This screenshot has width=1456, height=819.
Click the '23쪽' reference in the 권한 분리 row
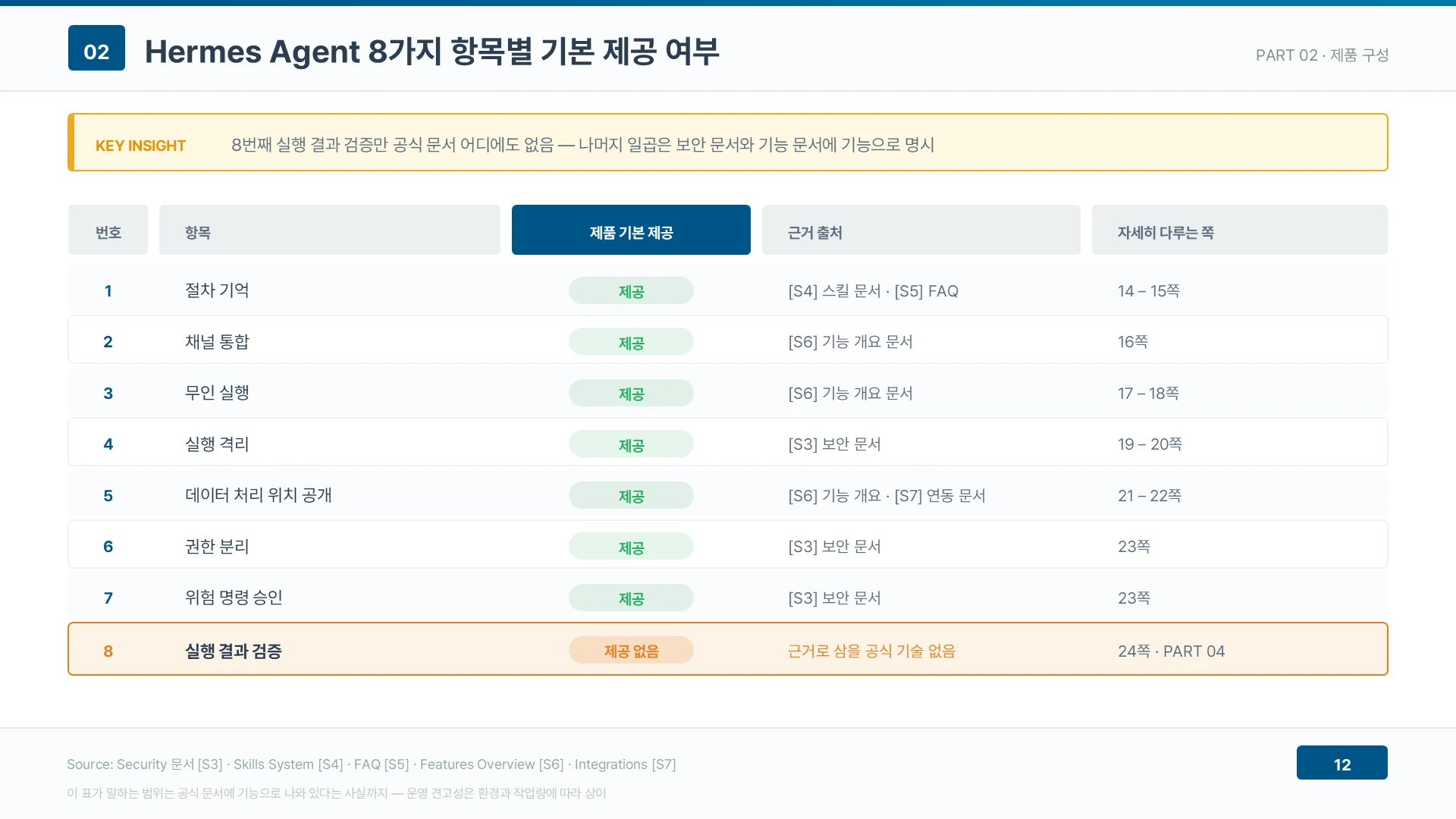click(x=1134, y=547)
